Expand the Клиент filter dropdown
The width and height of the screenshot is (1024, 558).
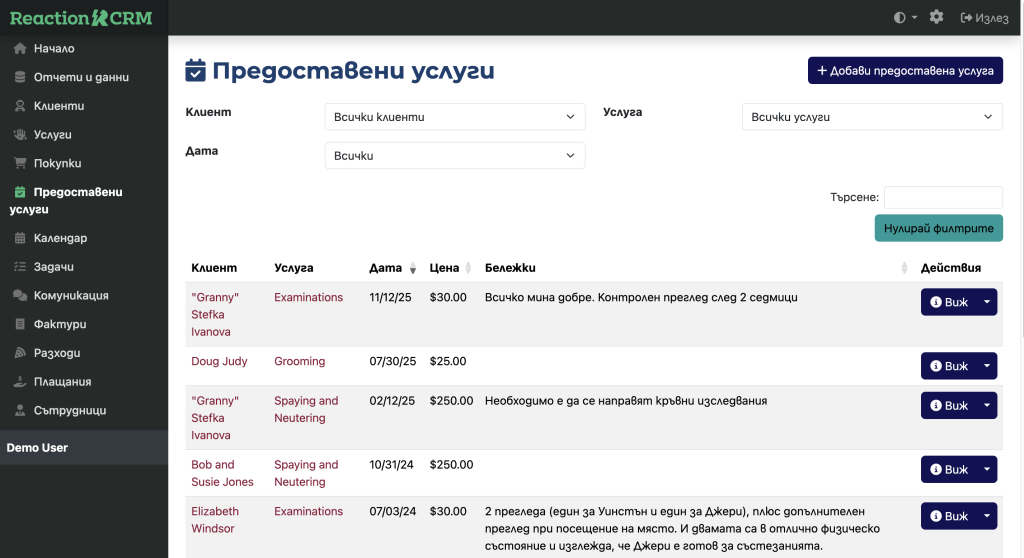coord(455,117)
